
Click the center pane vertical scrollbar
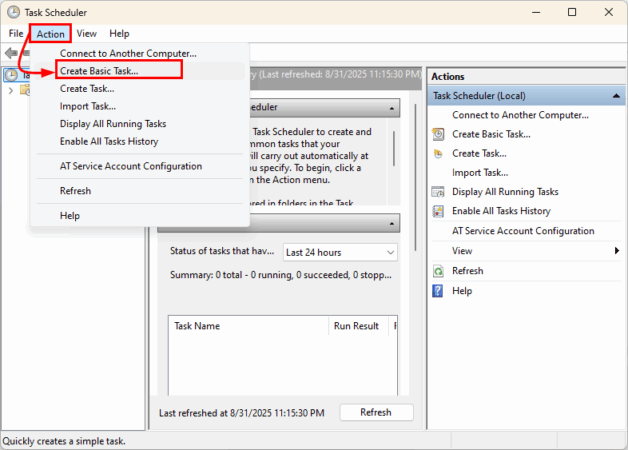[415, 178]
